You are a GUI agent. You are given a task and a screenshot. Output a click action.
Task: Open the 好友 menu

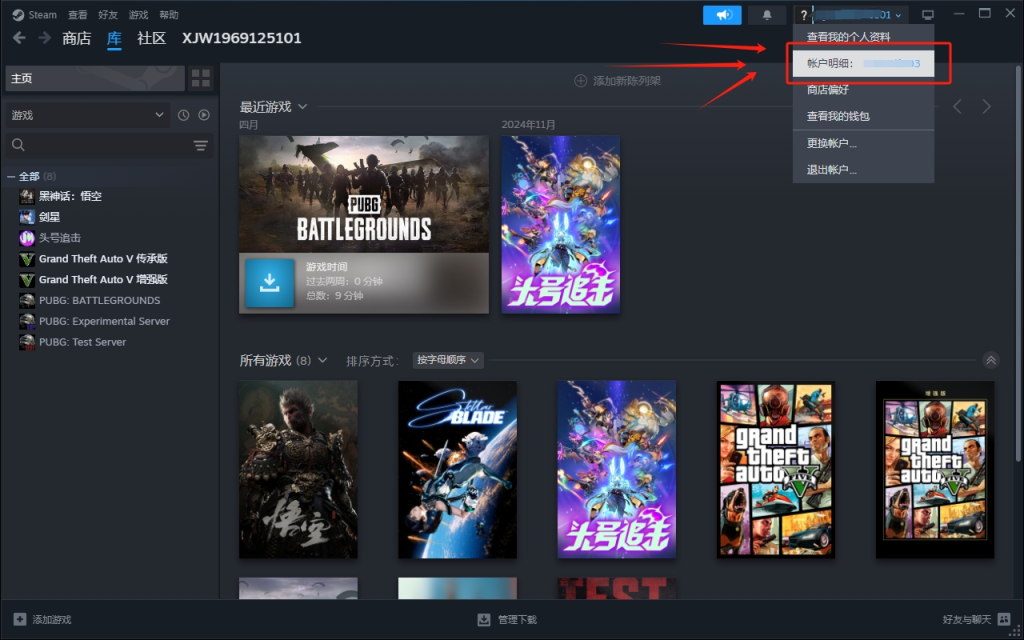[x=108, y=14]
